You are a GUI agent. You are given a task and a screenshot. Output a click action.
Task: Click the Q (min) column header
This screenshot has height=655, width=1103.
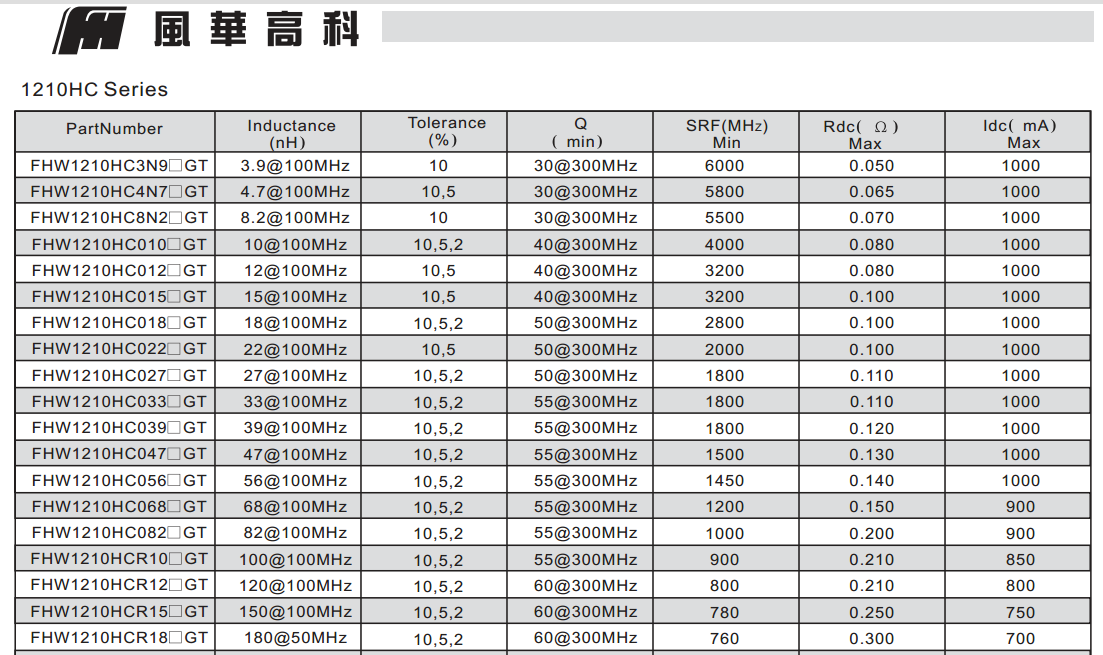(580, 132)
